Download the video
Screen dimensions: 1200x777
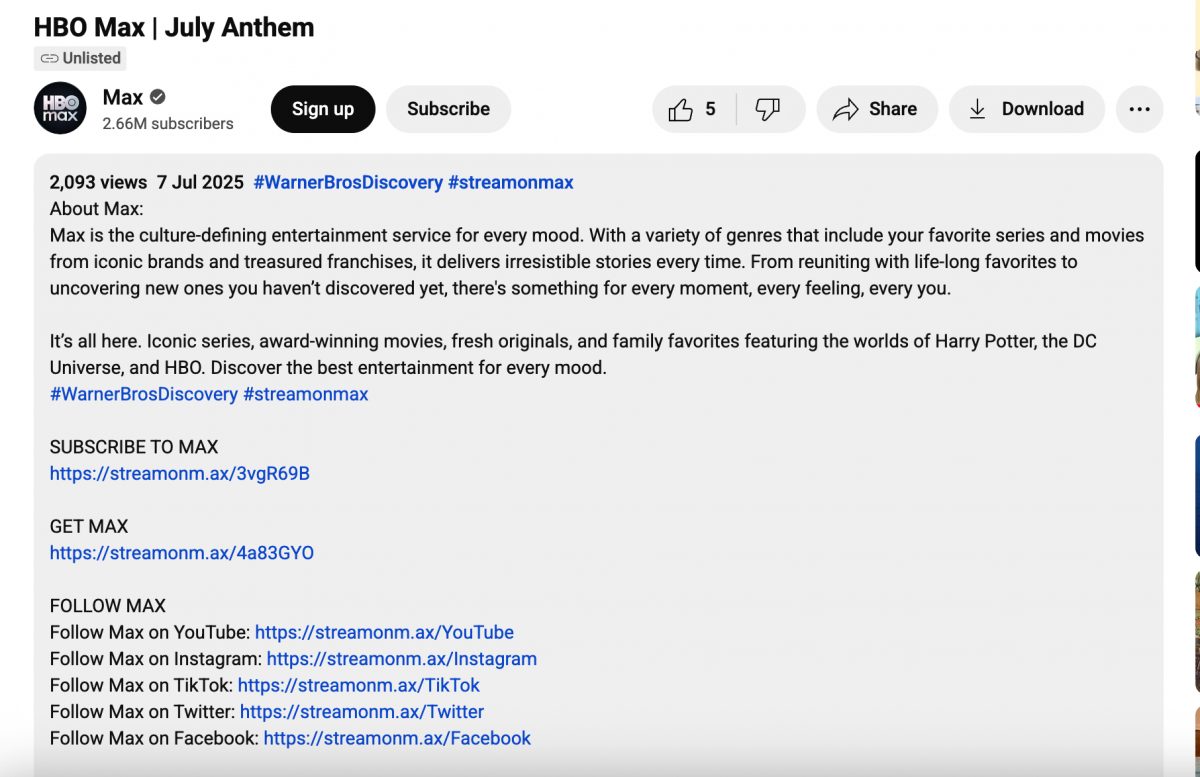(x=1027, y=109)
